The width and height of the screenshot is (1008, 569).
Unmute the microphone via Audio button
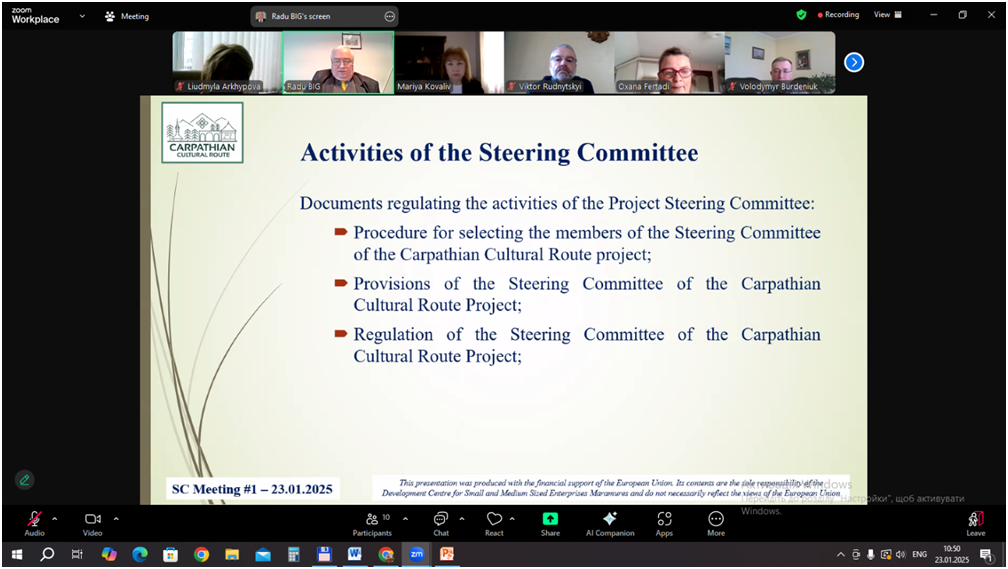click(34, 522)
